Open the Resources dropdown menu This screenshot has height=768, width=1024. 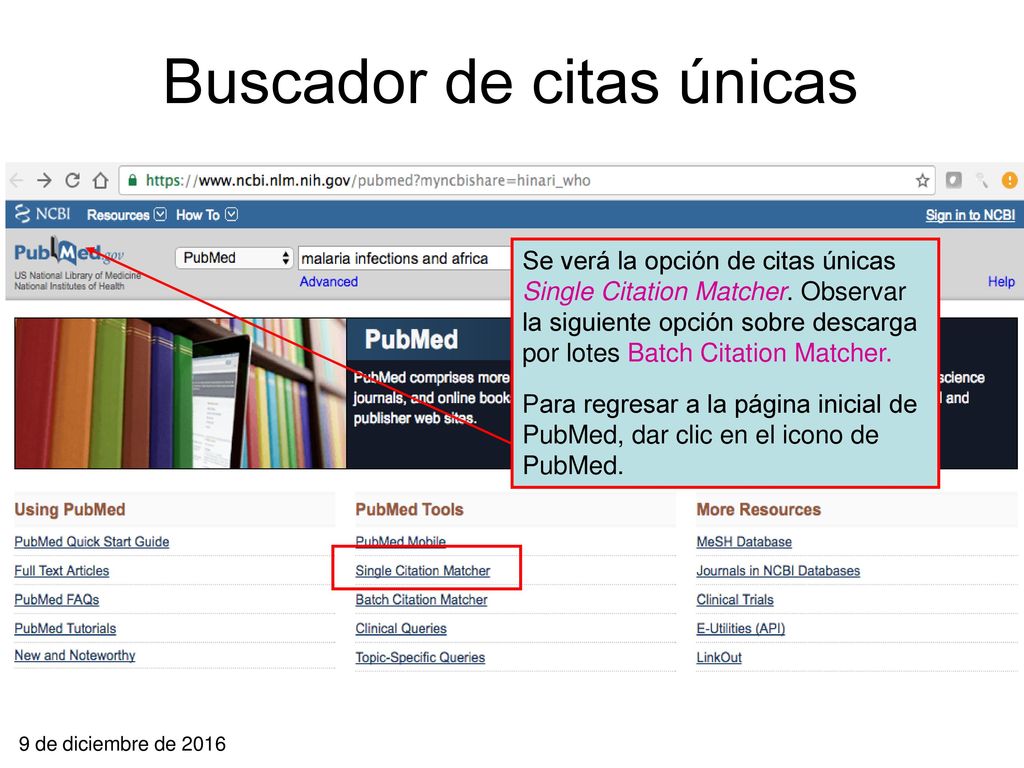tap(127, 215)
